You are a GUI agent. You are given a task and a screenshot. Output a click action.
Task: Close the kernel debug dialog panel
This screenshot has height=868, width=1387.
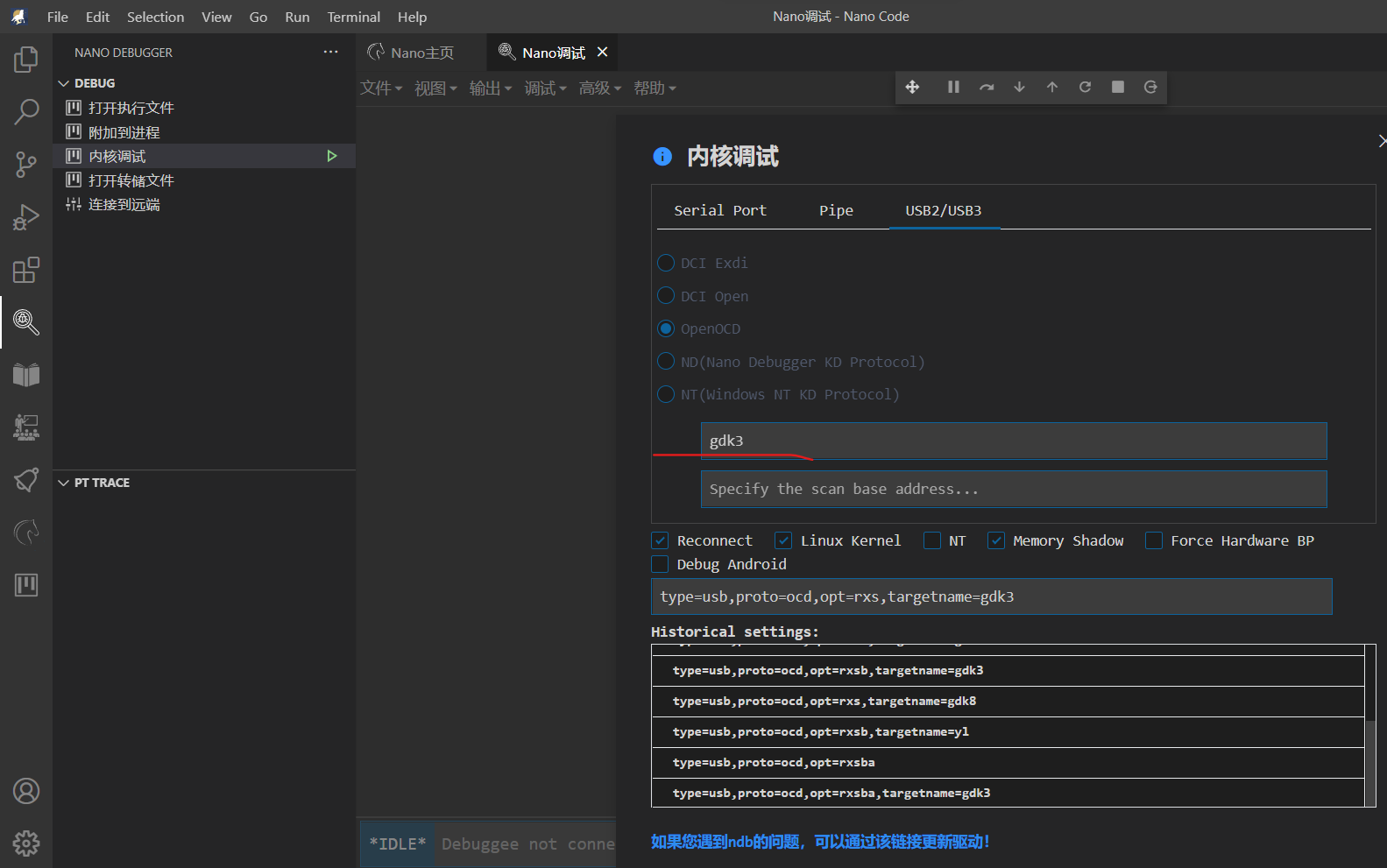pyautogui.click(x=1382, y=140)
